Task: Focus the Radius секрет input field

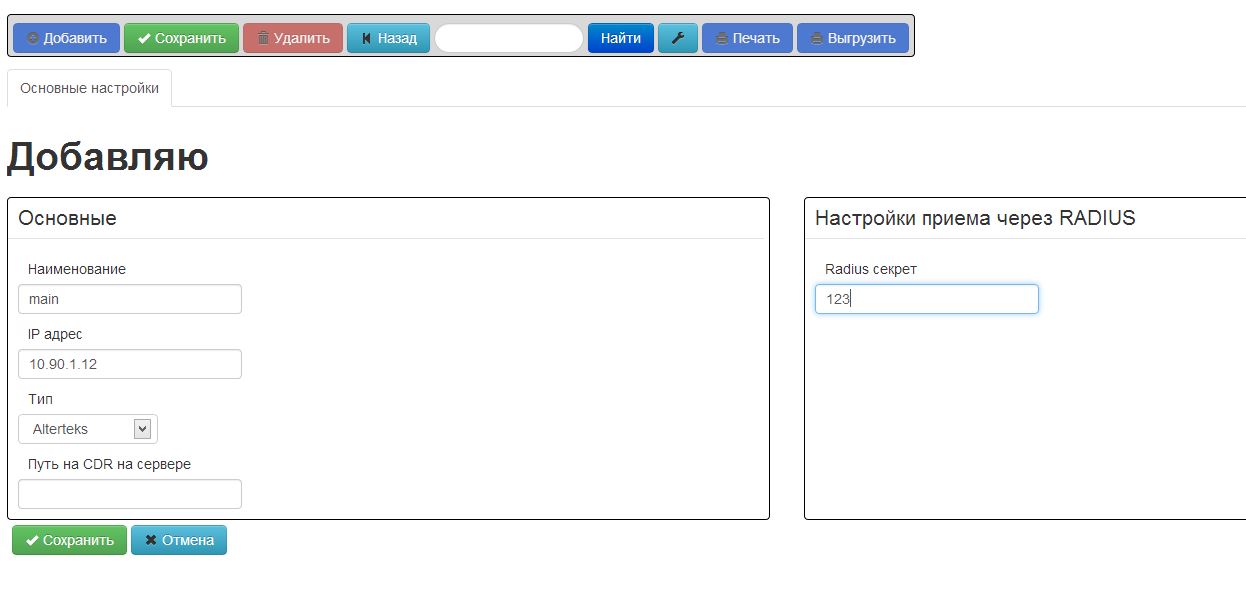Action: [926, 299]
